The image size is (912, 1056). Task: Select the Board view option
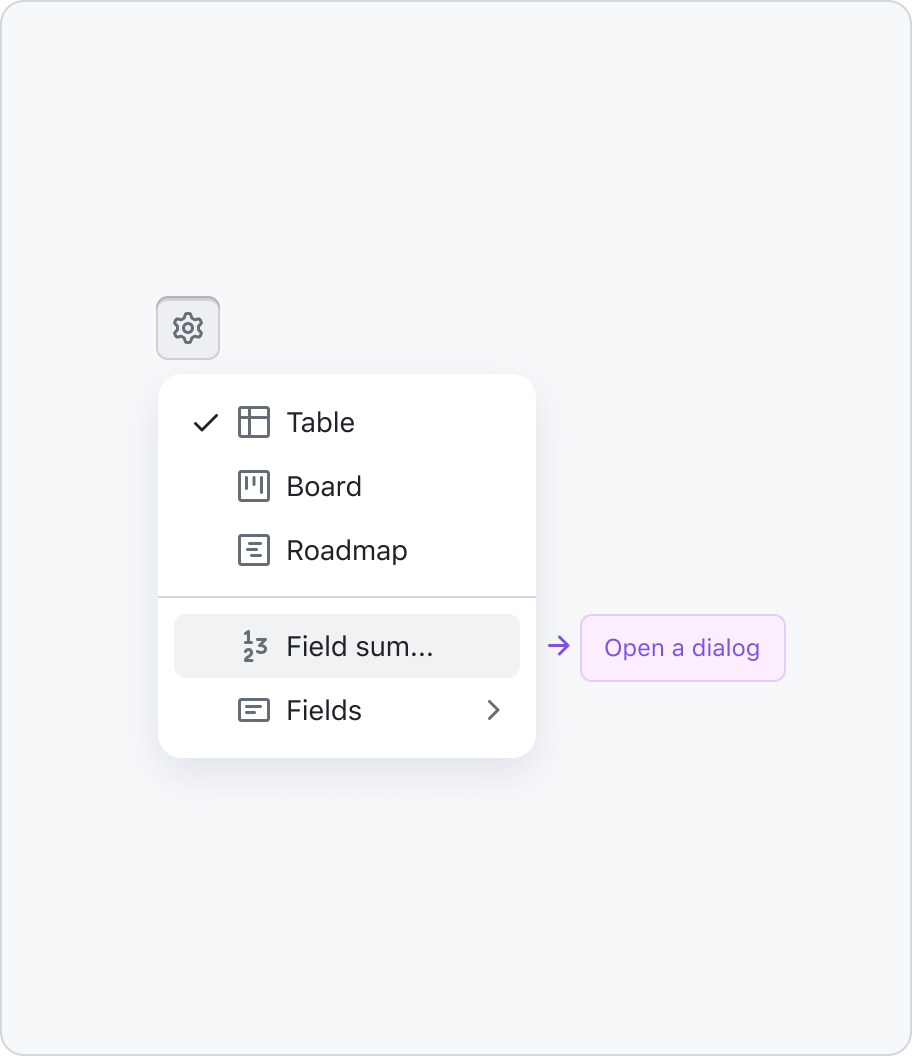pyautogui.click(x=347, y=486)
